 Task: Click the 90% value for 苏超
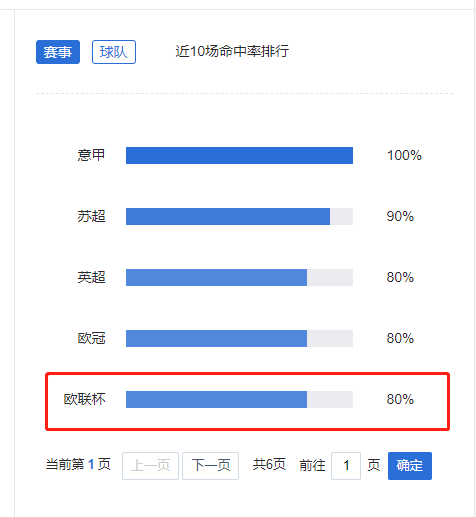coord(400,216)
